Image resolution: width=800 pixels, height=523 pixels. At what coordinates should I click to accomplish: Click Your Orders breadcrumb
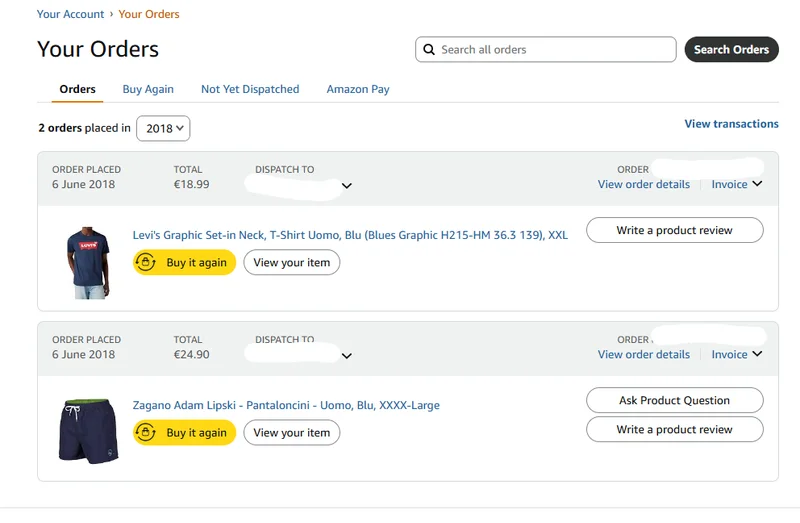(149, 14)
